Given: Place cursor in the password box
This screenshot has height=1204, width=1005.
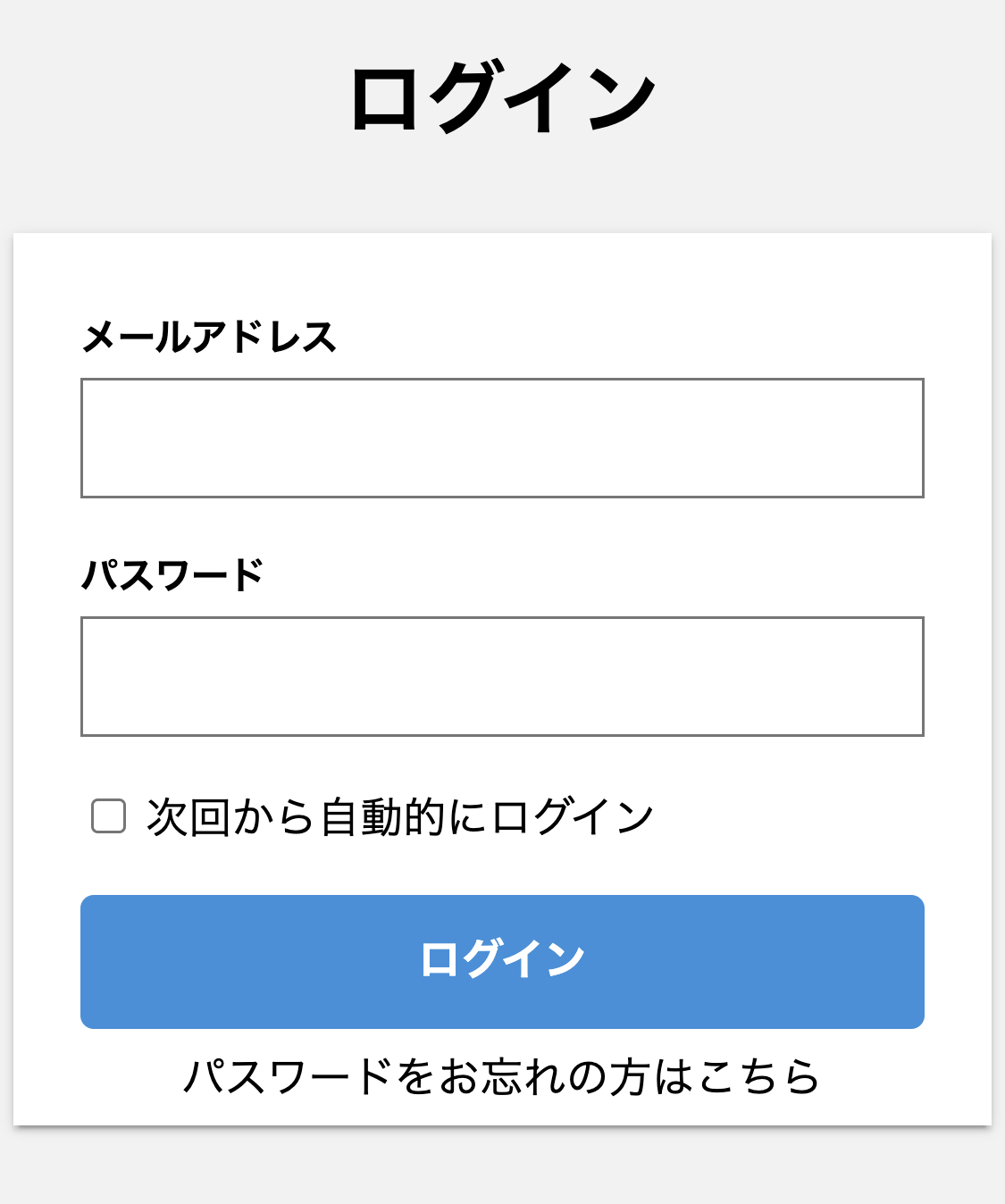Looking at the screenshot, I should [x=502, y=676].
